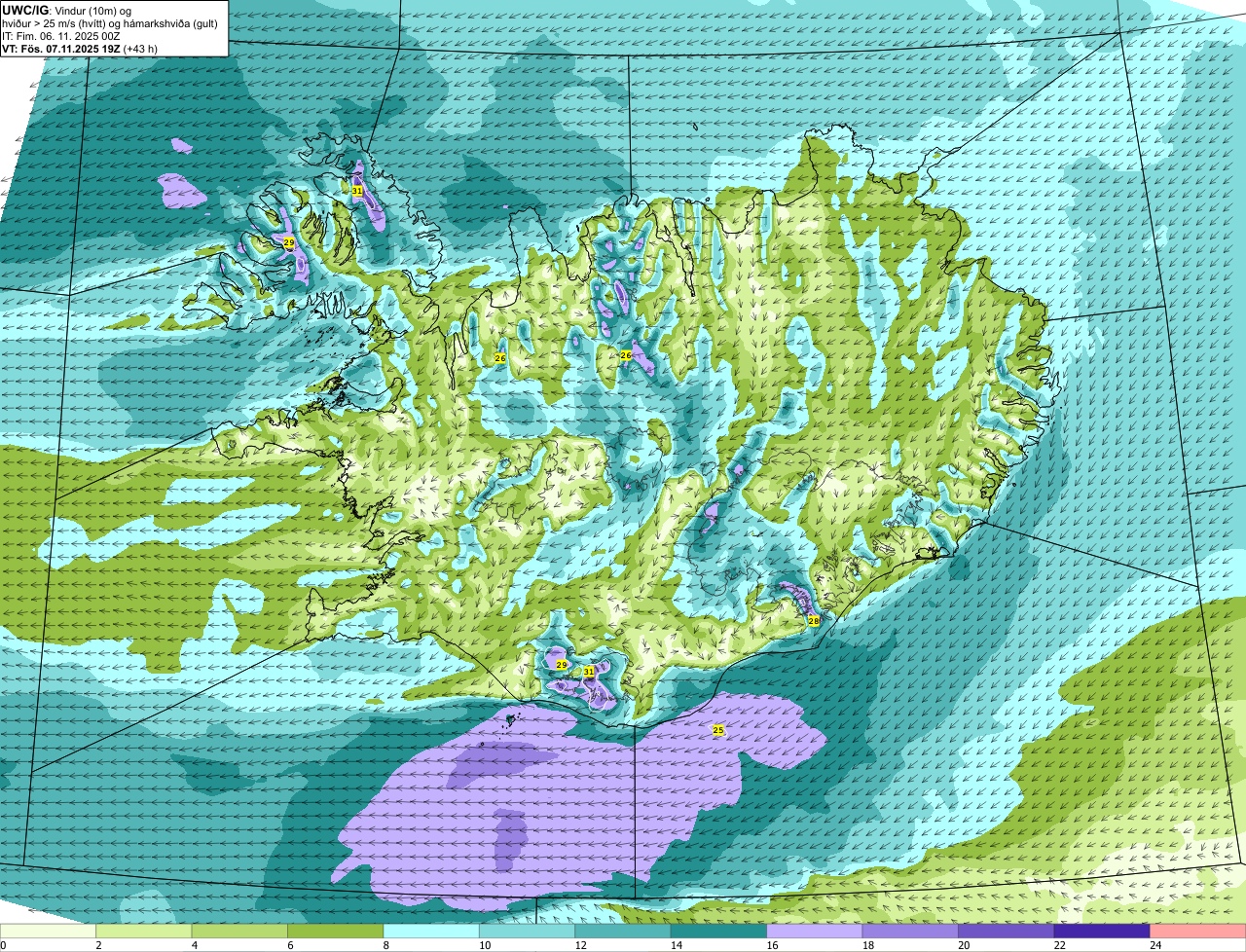Click the 10–12 m/s pale teal legend swatch
This screenshot has width=1246, height=952.
pyautogui.click(x=528, y=932)
